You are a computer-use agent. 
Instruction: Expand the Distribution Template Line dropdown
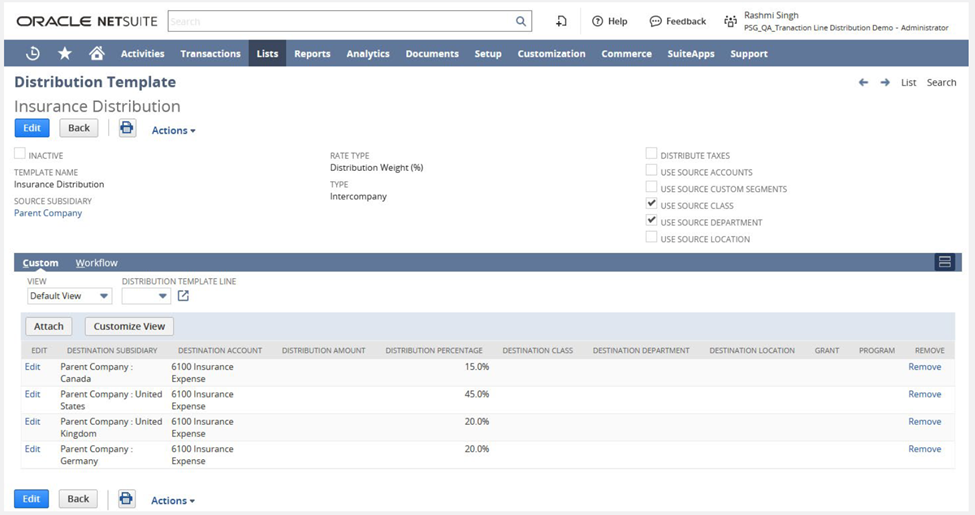(x=147, y=296)
